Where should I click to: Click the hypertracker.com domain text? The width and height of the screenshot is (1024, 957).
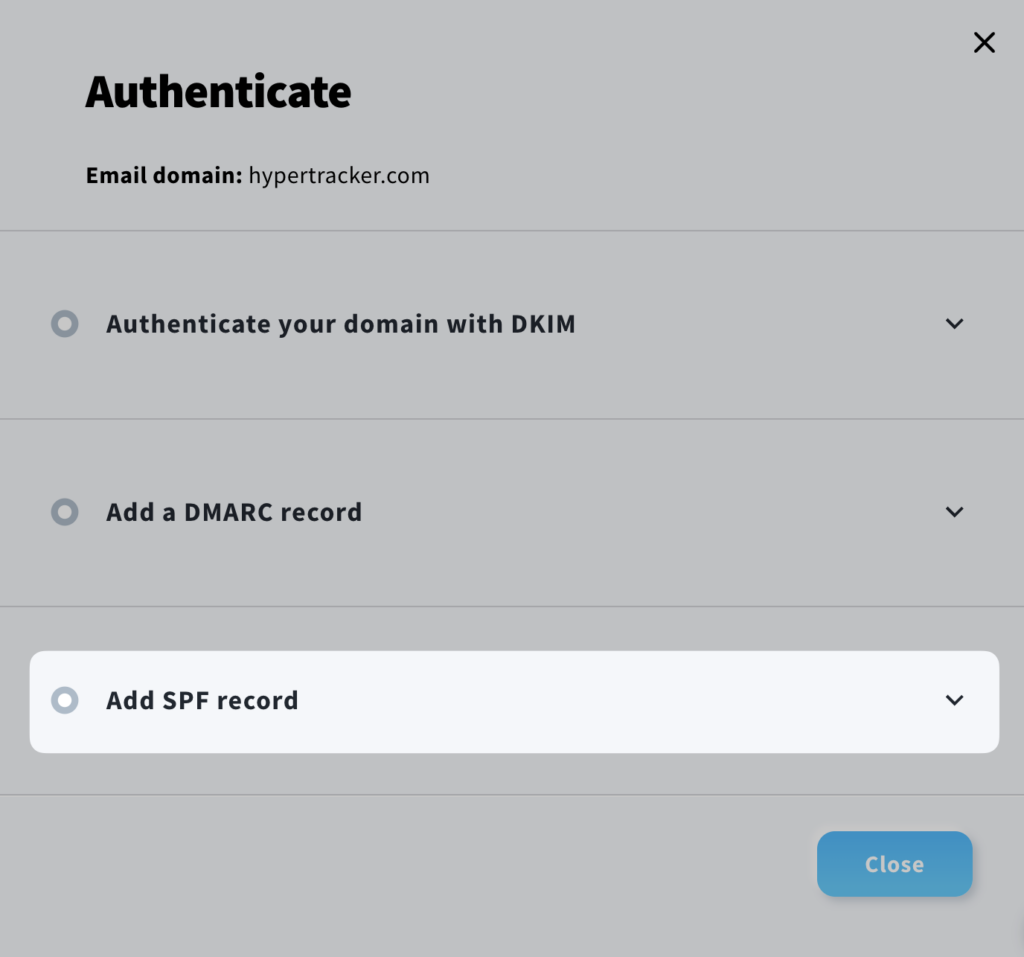click(x=339, y=175)
